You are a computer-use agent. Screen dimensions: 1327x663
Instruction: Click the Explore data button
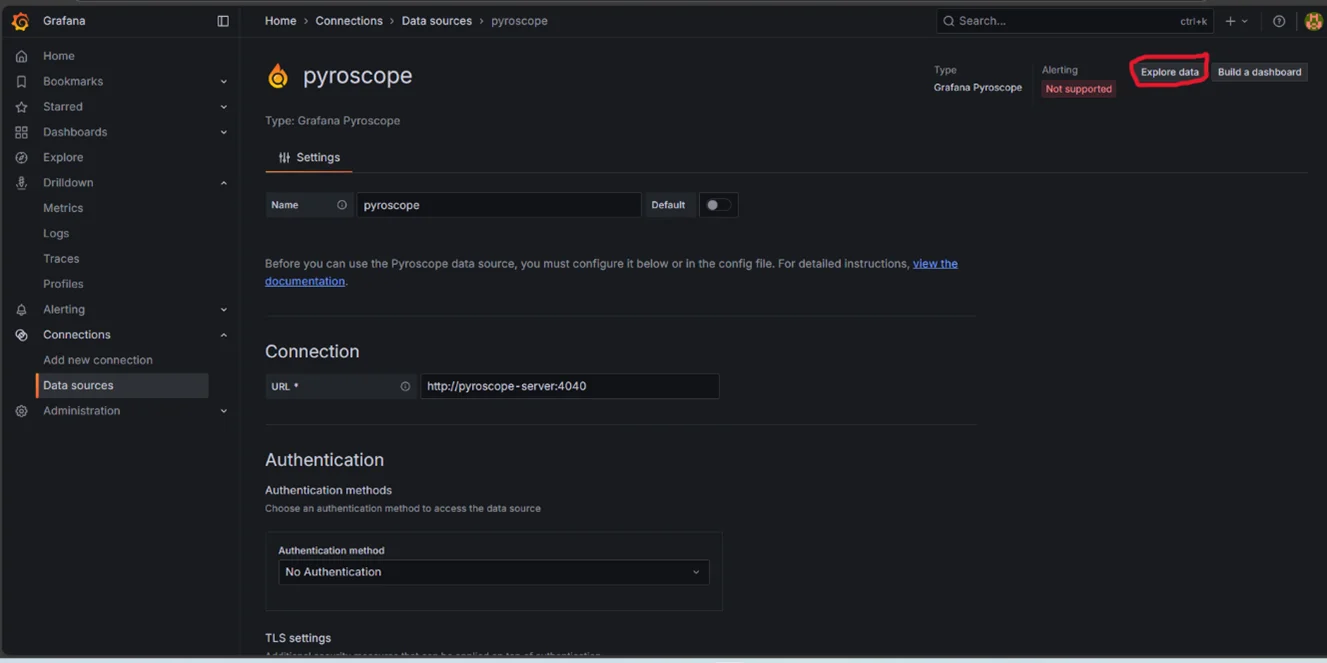click(1170, 72)
